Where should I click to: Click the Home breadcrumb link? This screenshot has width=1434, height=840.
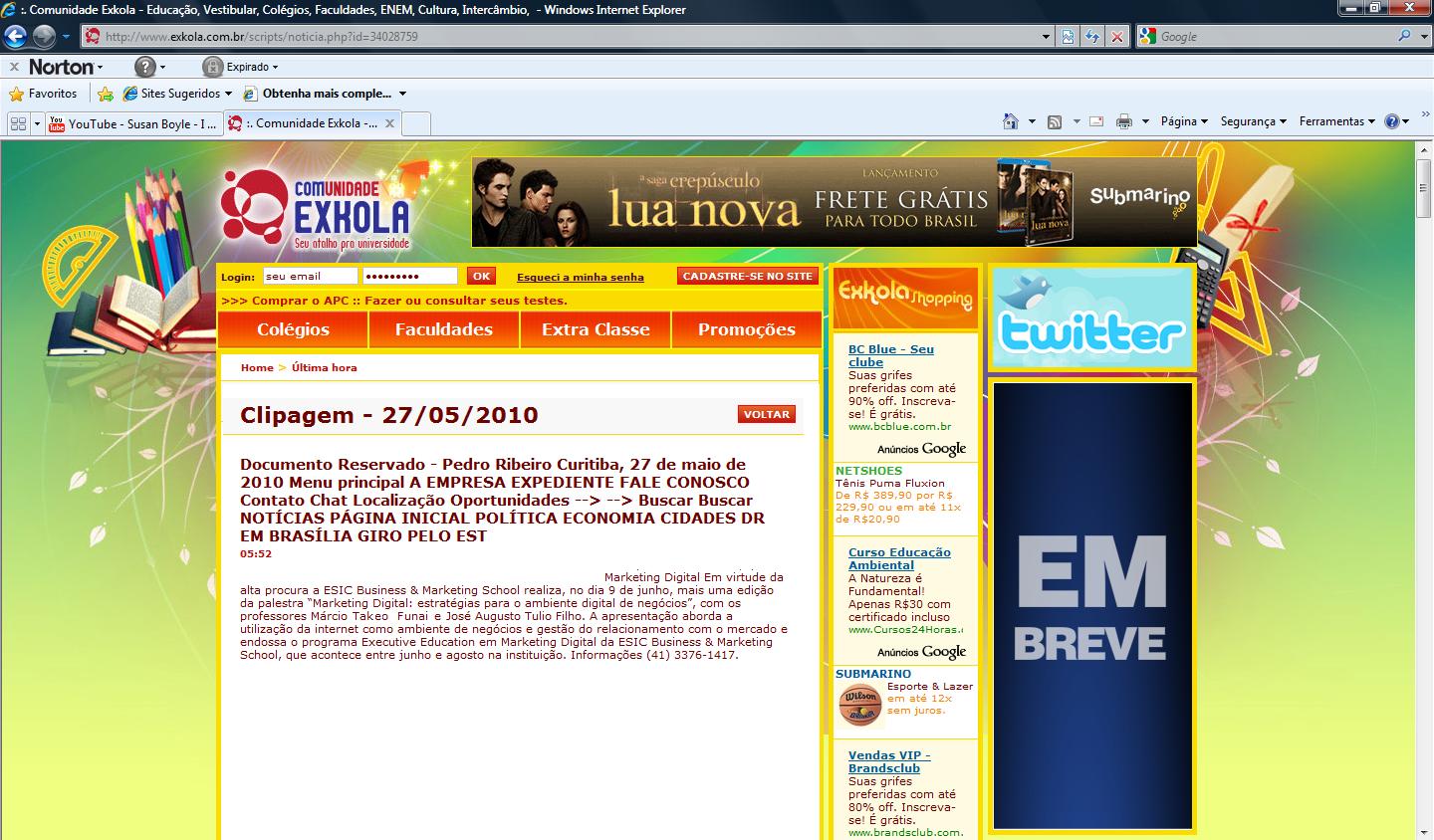coord(257,367)
